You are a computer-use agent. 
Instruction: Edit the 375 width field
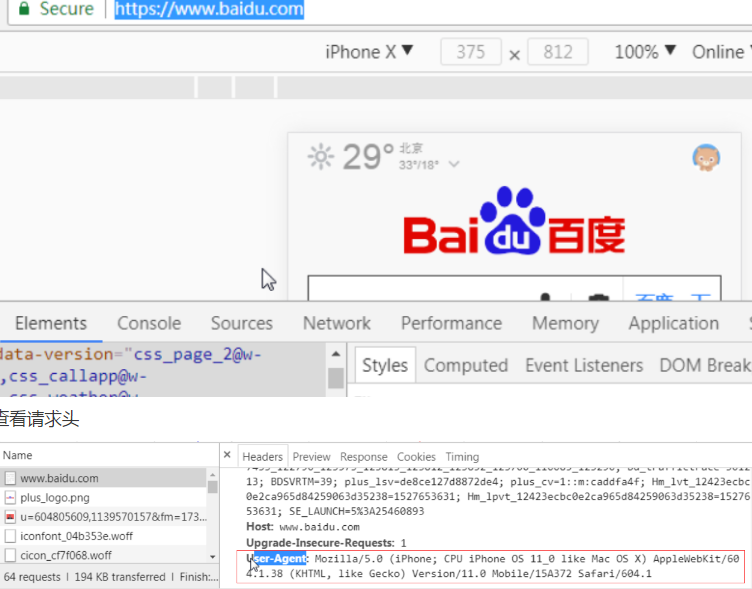click(471, 52)
